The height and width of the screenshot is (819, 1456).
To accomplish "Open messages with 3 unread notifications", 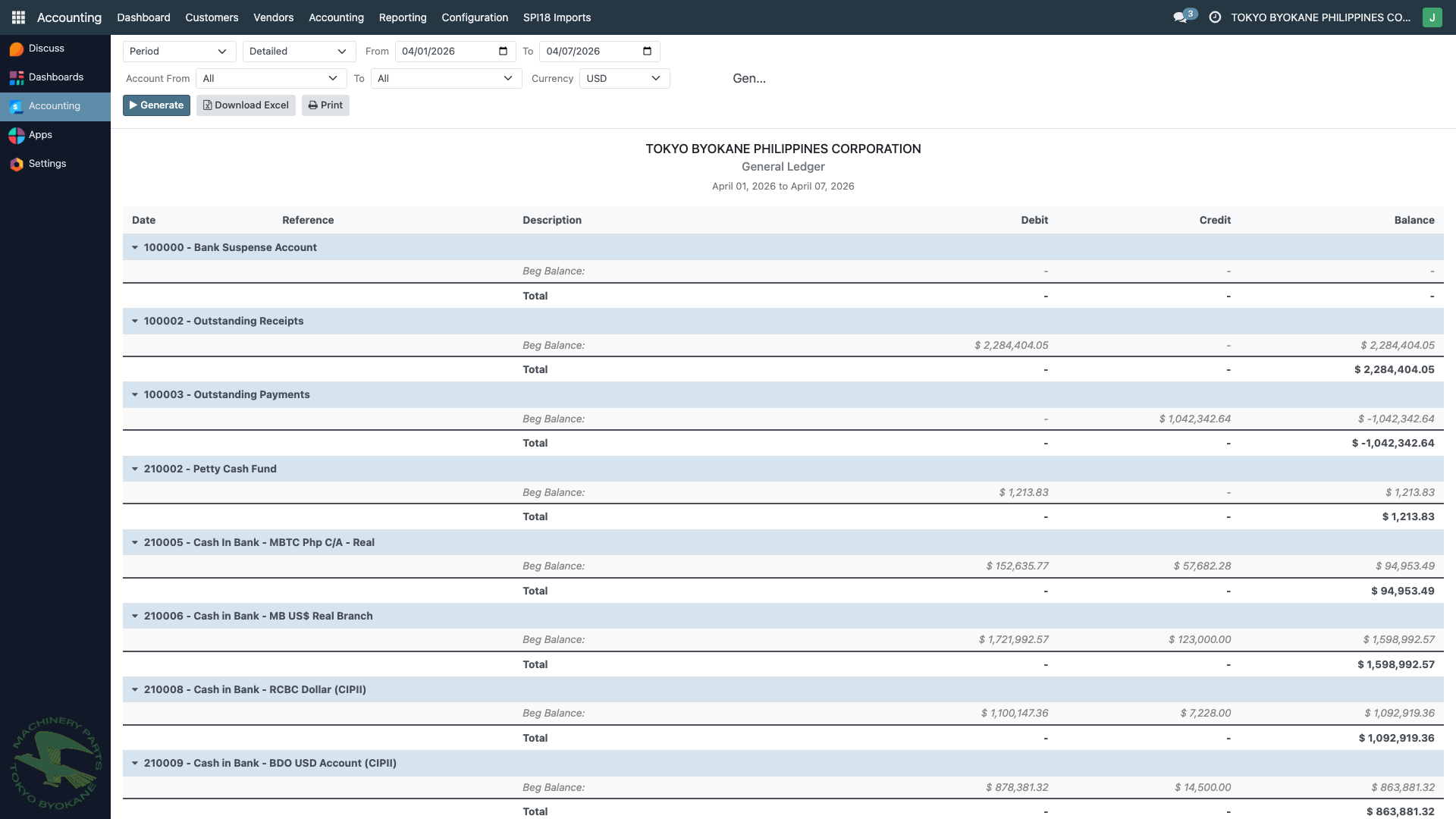I will tap(1181, 17).
